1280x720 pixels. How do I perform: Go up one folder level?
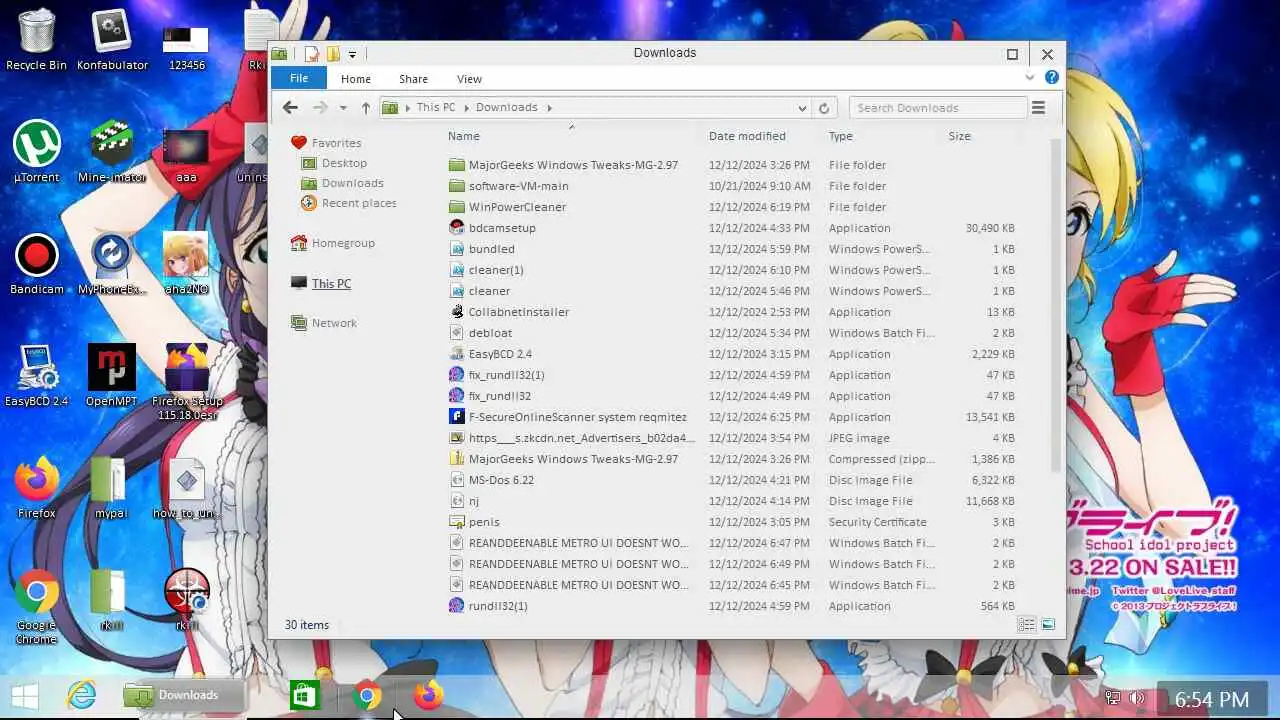(366, 108)
